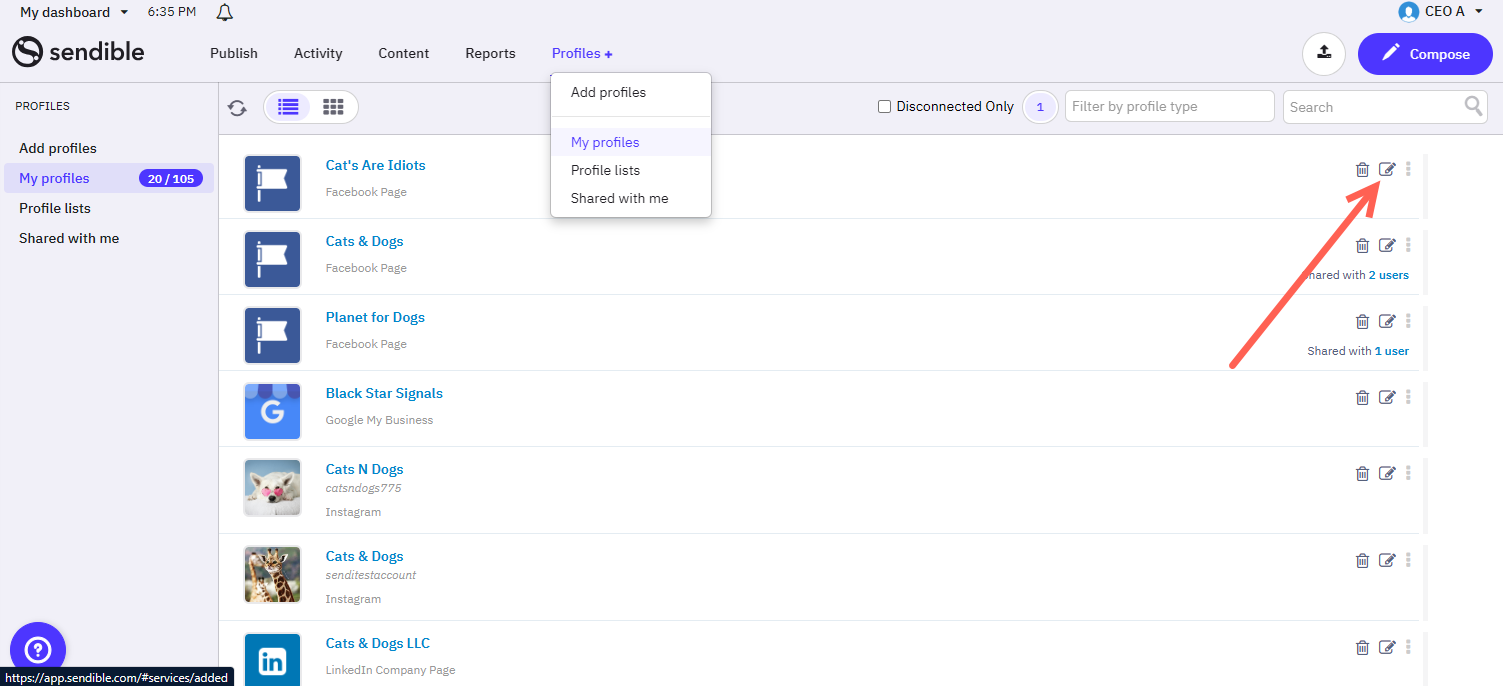Edit the Cats & Dogs Facebook Page
This screenshot has width=1503, height=686.
coord(1387,245)
